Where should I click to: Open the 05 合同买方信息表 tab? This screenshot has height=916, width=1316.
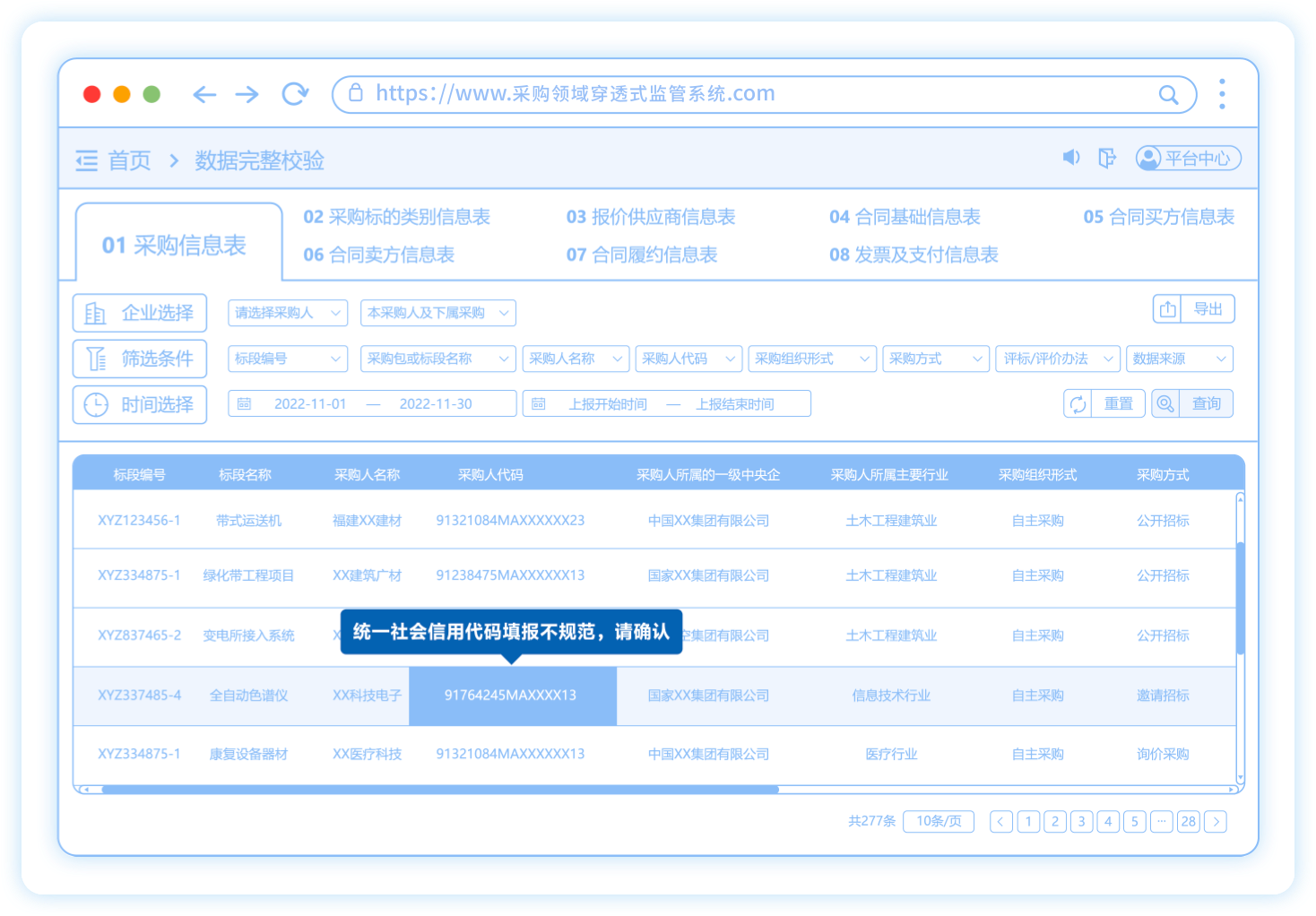[x=1159, y=217]
